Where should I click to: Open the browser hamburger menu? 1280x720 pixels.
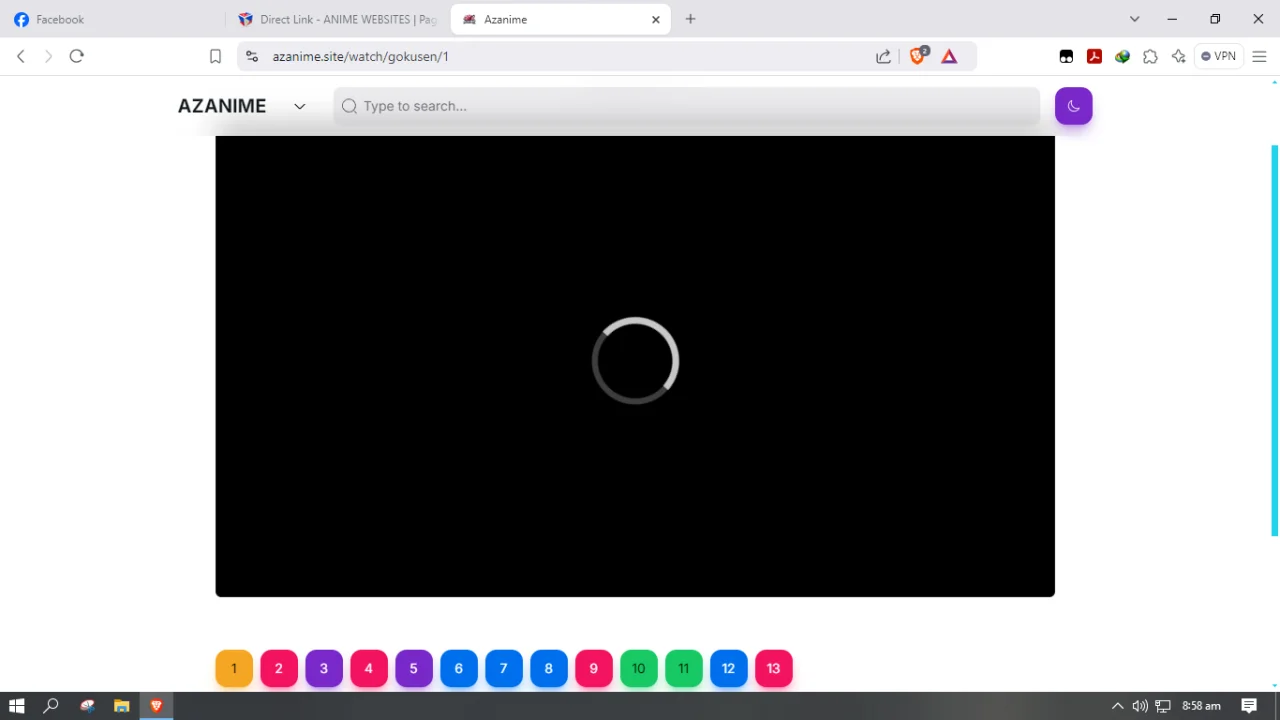(x=1259, y=56)
